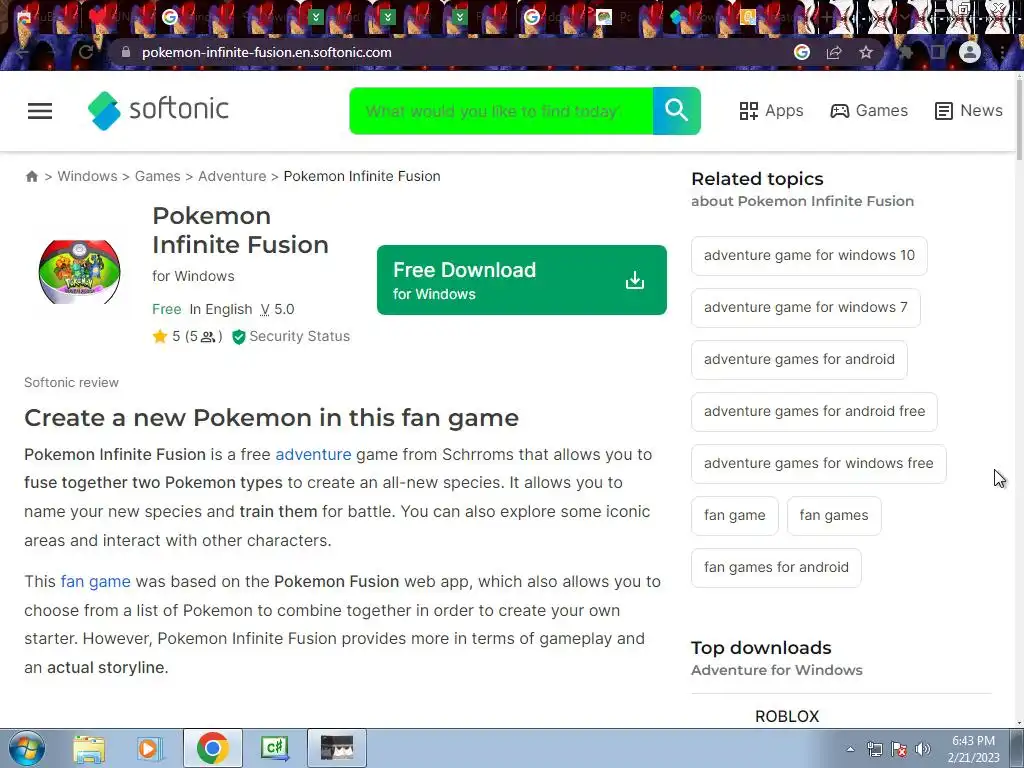The width and height of the screenshot is (1024, 768).
Task: Click the blue search magnifier button
Action: [677, 110]
